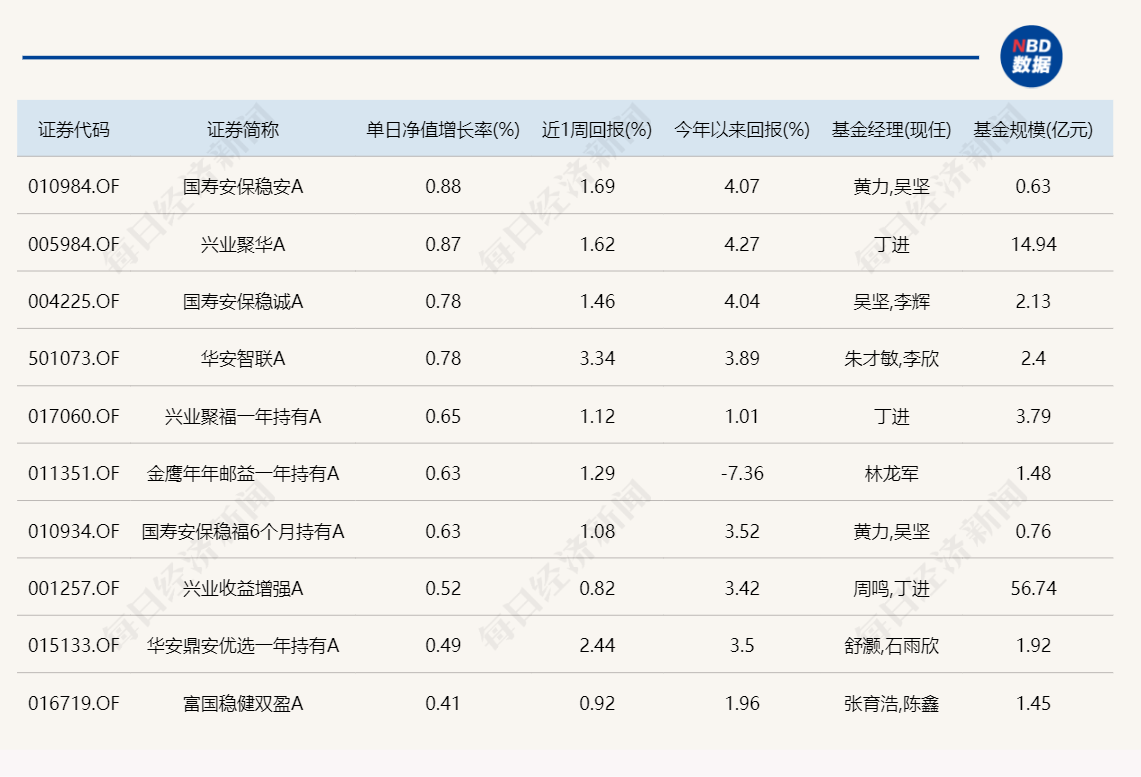Screen dimensions: 1141x777
Task: Select fund code 001257.OF
Action: (x=73, y=588)
